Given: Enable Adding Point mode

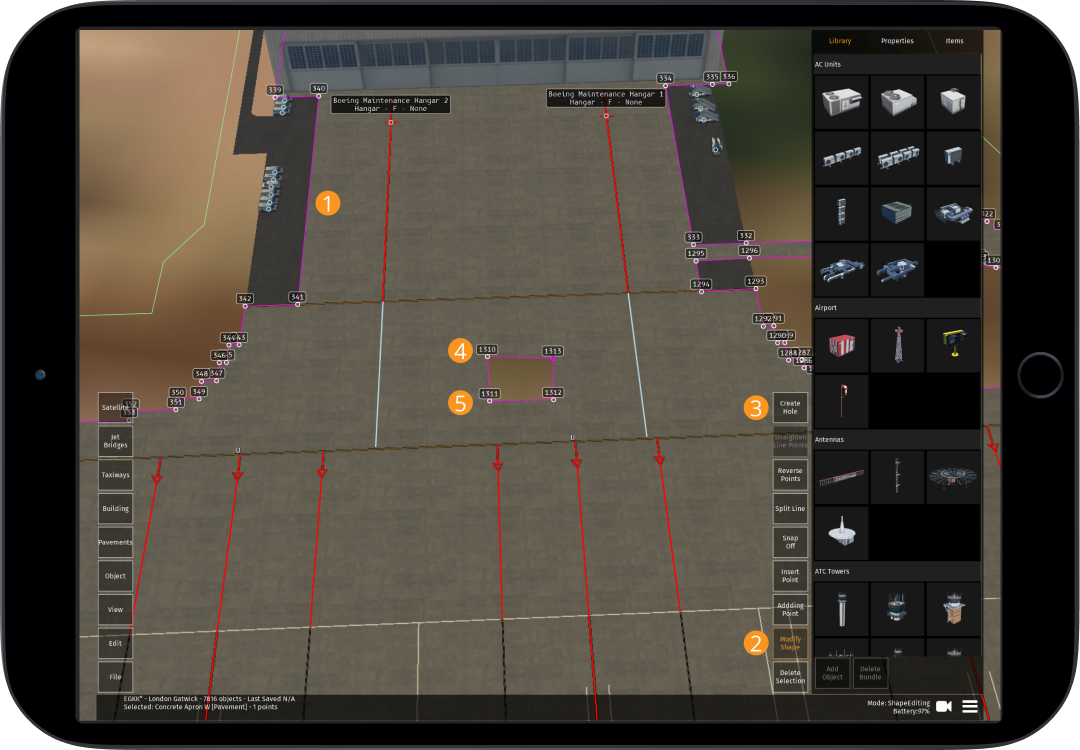Looking at the screenshot, I should coord(789,610).
